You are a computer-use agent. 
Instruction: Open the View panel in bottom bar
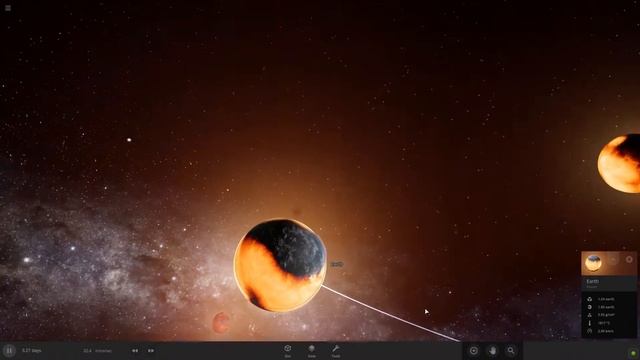tap(311, 351)
